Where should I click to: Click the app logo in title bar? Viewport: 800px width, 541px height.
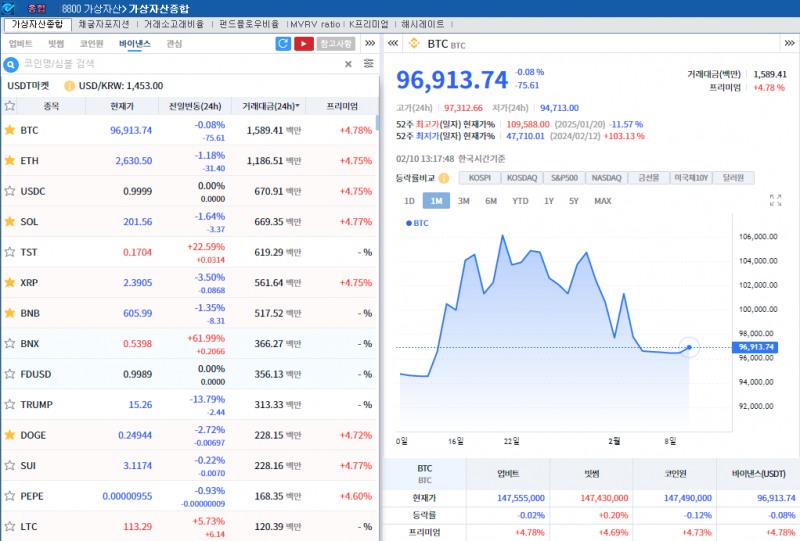tap(8, 8)
